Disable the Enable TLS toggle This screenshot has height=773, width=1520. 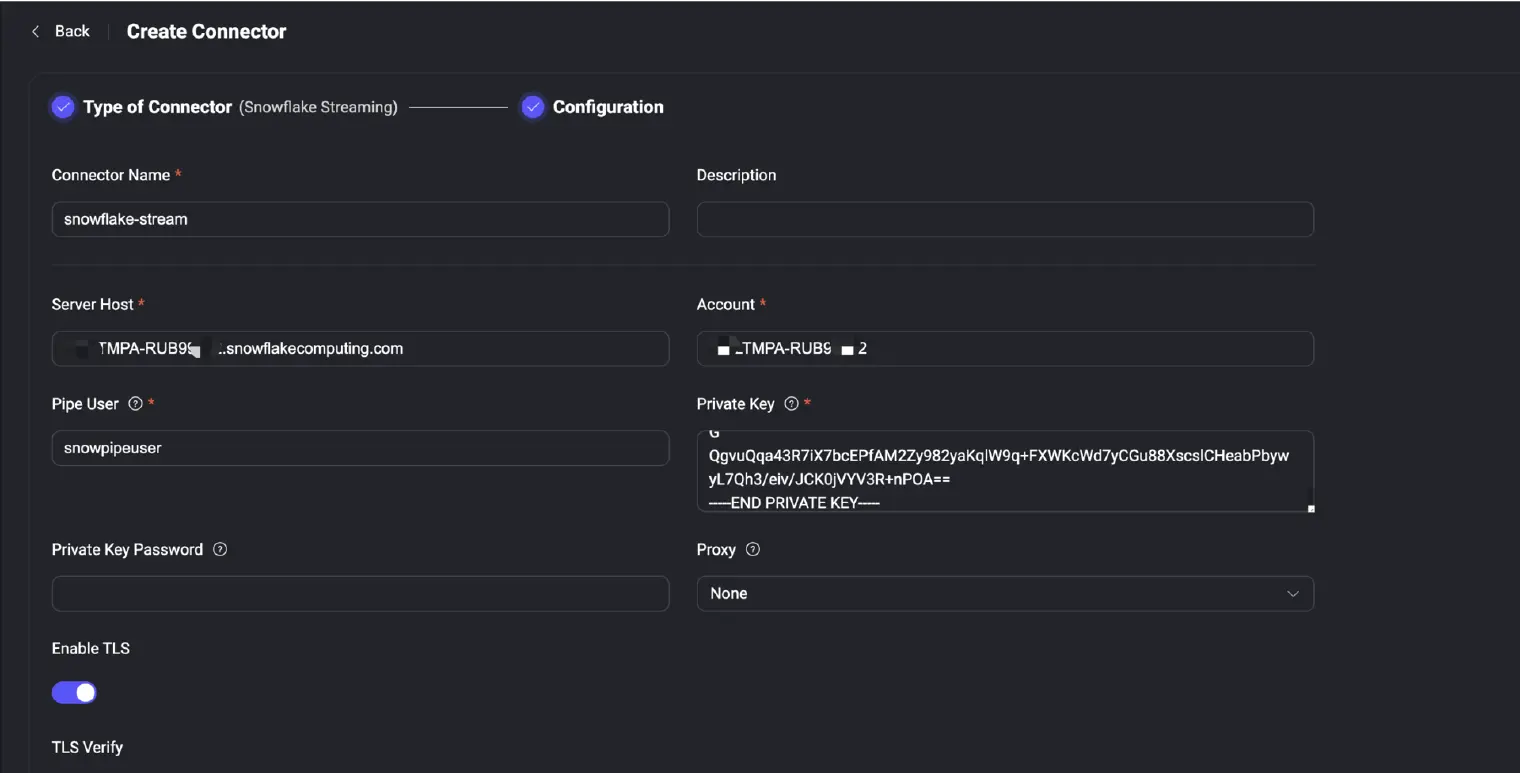(74, 692)
